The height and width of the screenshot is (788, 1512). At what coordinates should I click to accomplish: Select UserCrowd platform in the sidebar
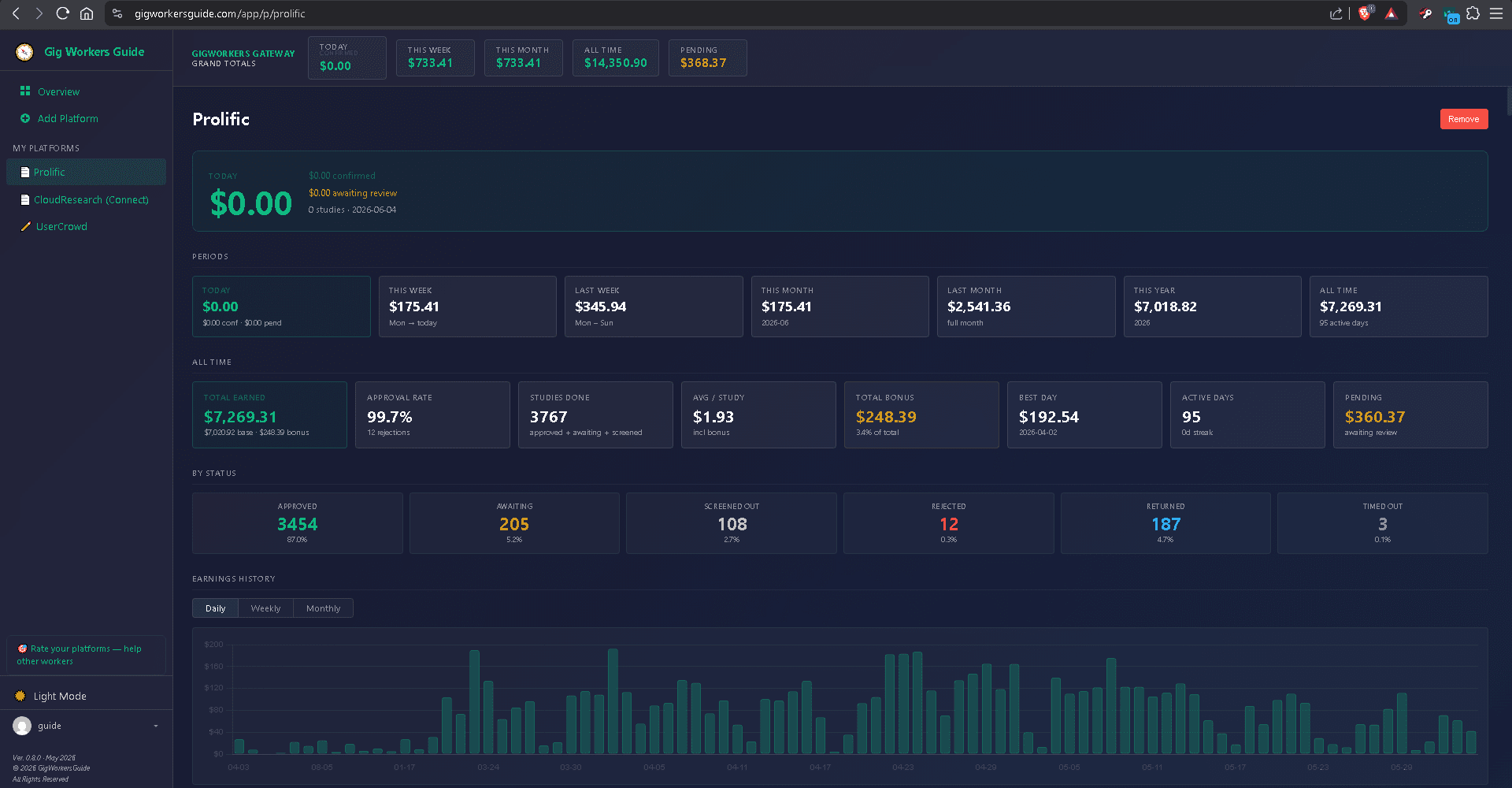(86, 226)
